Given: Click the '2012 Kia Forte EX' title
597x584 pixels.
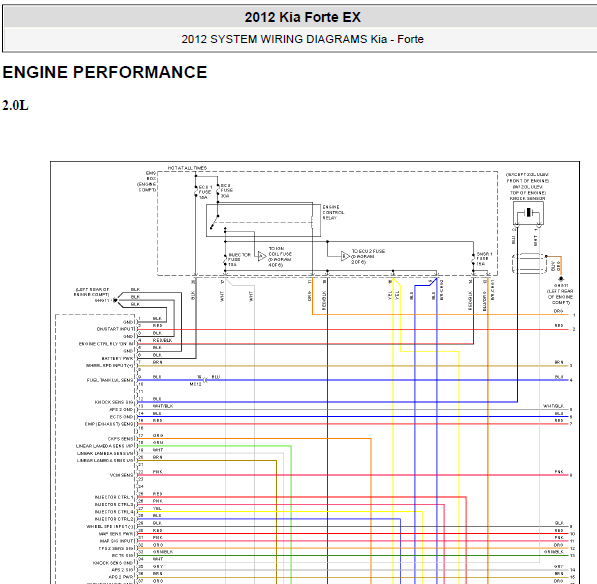Looking at the screenshot, I should click(x=302, y=17).
